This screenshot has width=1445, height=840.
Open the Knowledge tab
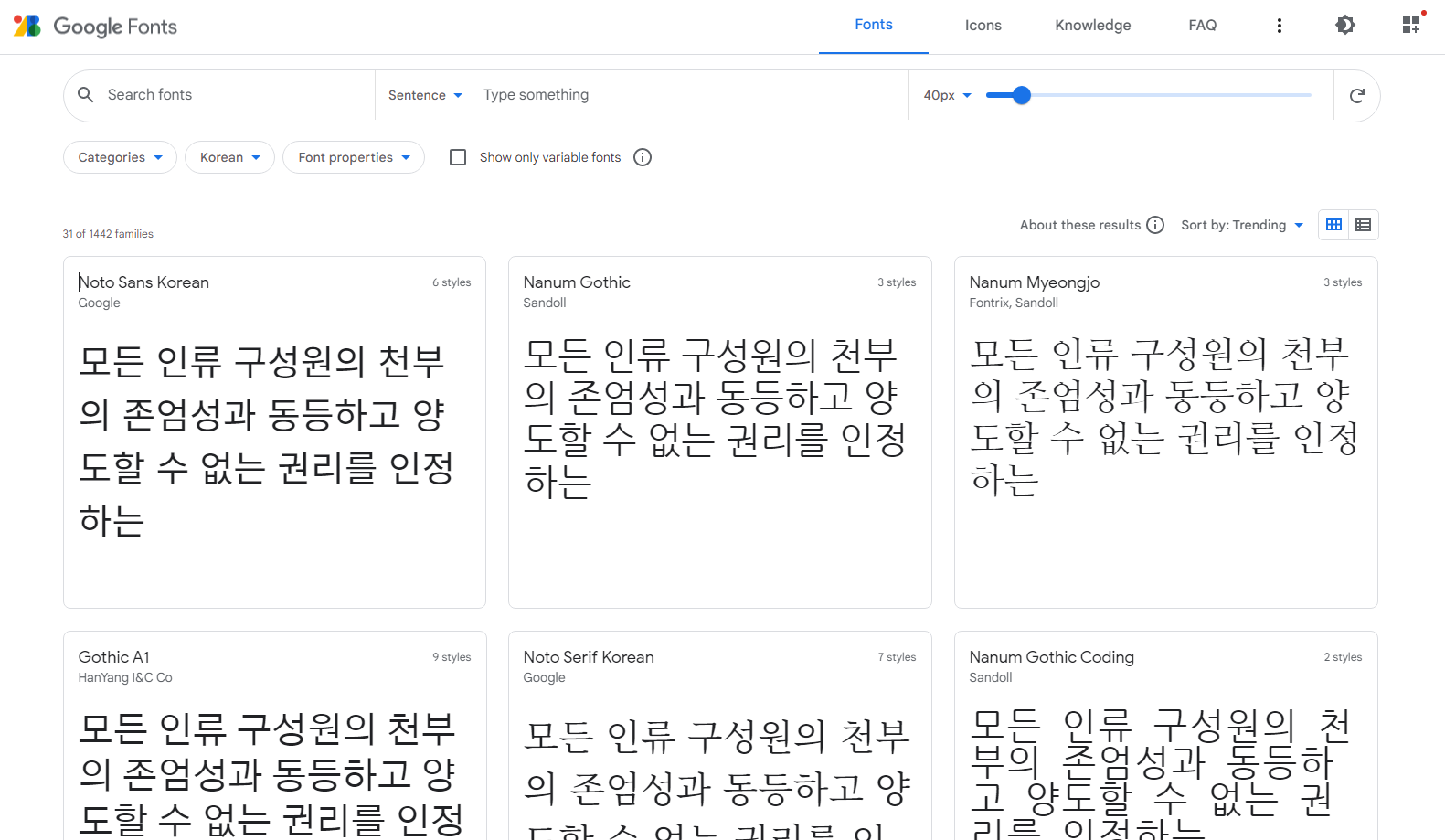click(1093, 26)
